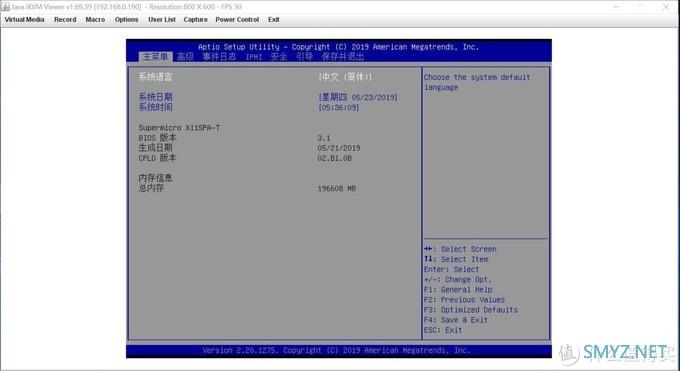The height and width of the screenshot is (371, 680).
Task: Click the 'Choose the system default language' help text
Action: tap(477, 82)
